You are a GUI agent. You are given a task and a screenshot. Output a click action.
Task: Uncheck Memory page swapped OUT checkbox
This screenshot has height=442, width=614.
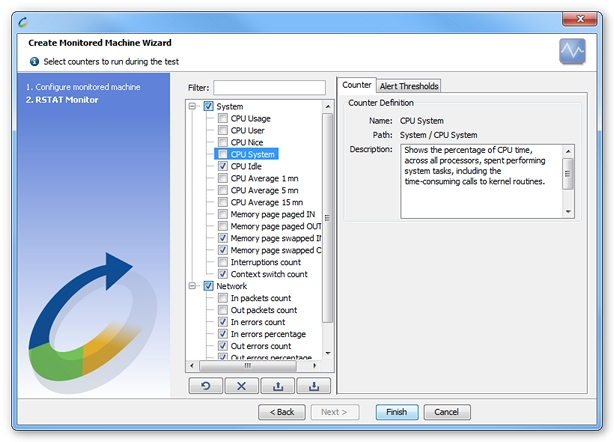click(223, 250)
